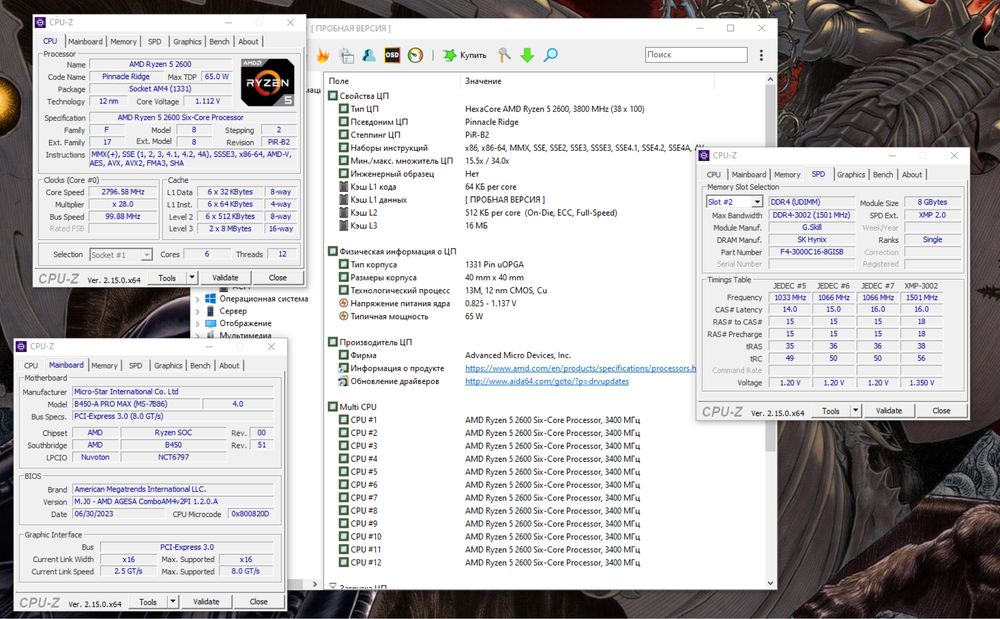Screen dimensions: 1000x619
Task: Click the icon beside Типичная мощность
Action: coord(343,316)
